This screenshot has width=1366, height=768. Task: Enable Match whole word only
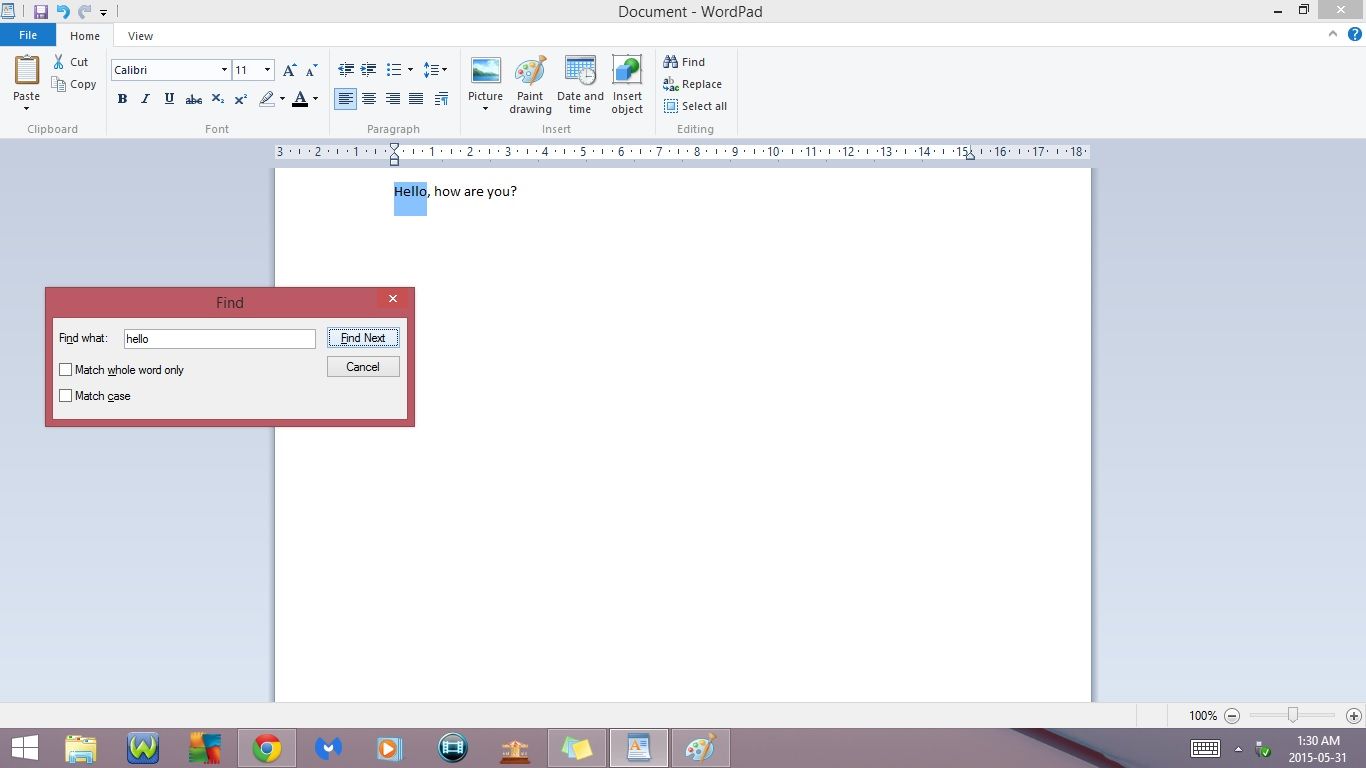click(x=66, y=369)
